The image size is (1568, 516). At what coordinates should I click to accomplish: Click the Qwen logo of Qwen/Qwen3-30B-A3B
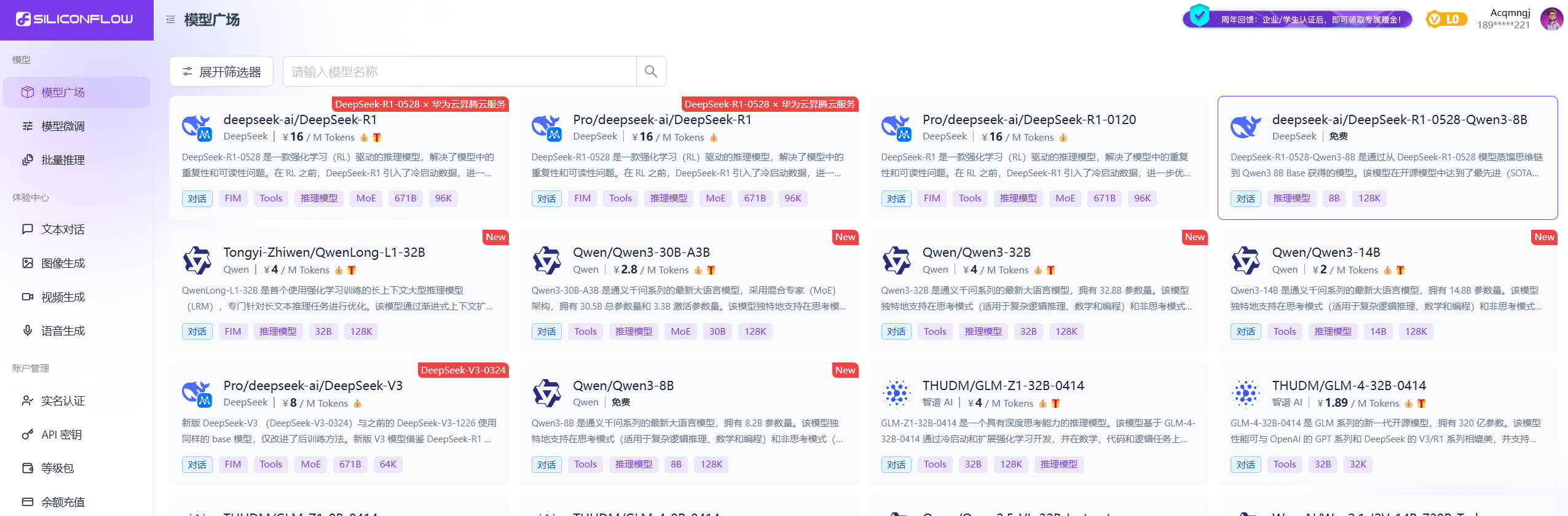[x=546, y=260]
